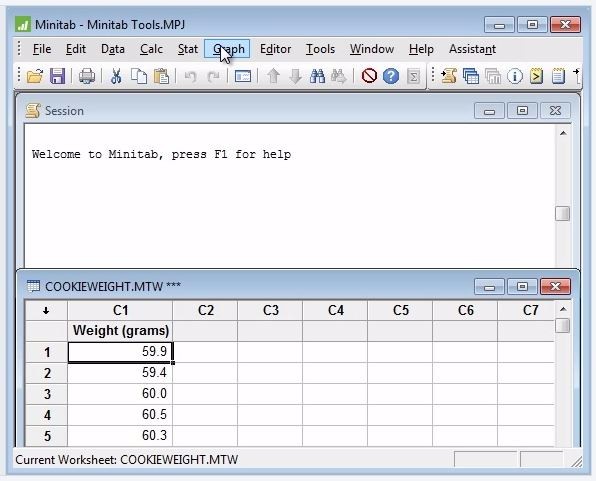
Task: Click the Save Project floppy disk icon
Action: coord(57,76)
